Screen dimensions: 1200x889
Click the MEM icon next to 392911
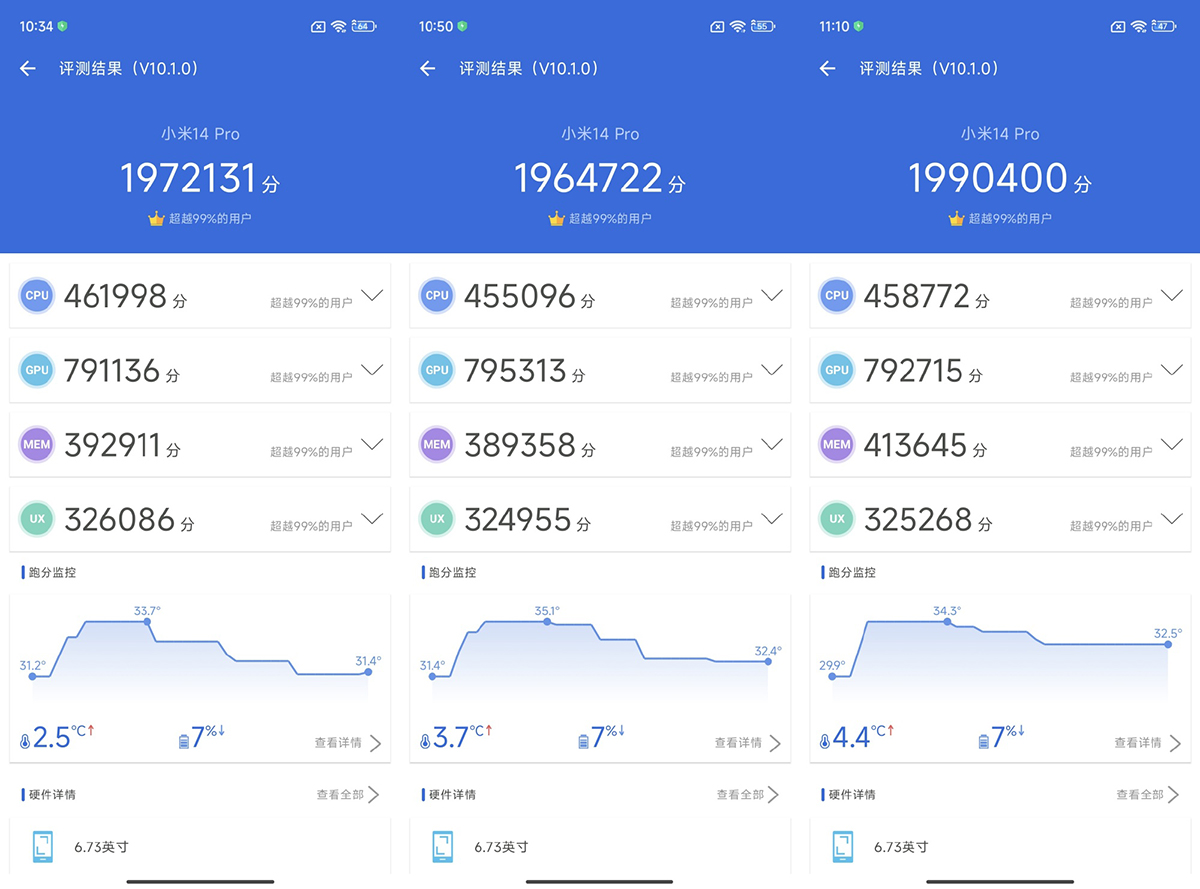(37, 444)
